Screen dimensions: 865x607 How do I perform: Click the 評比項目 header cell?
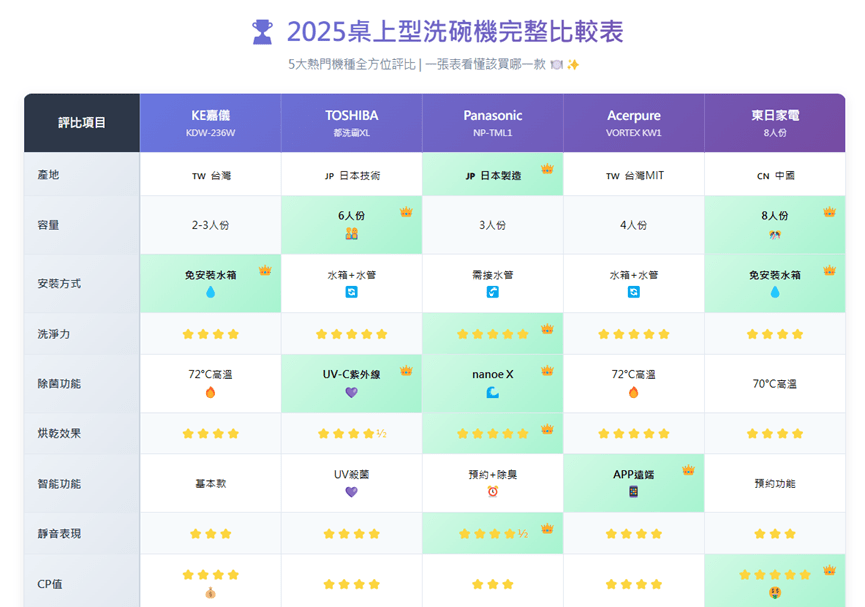82,123
